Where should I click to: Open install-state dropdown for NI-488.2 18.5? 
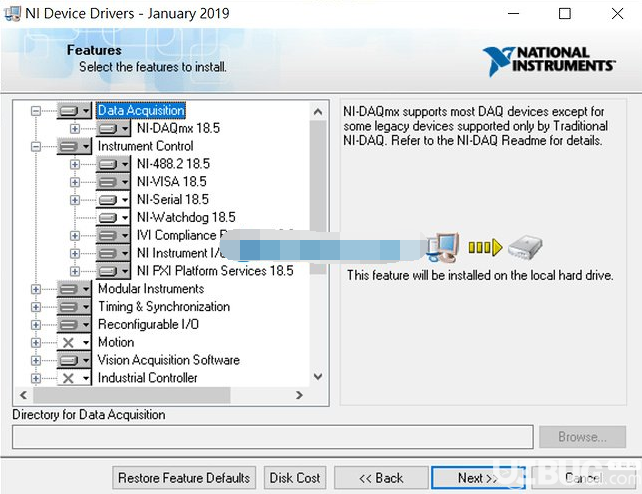113,164
